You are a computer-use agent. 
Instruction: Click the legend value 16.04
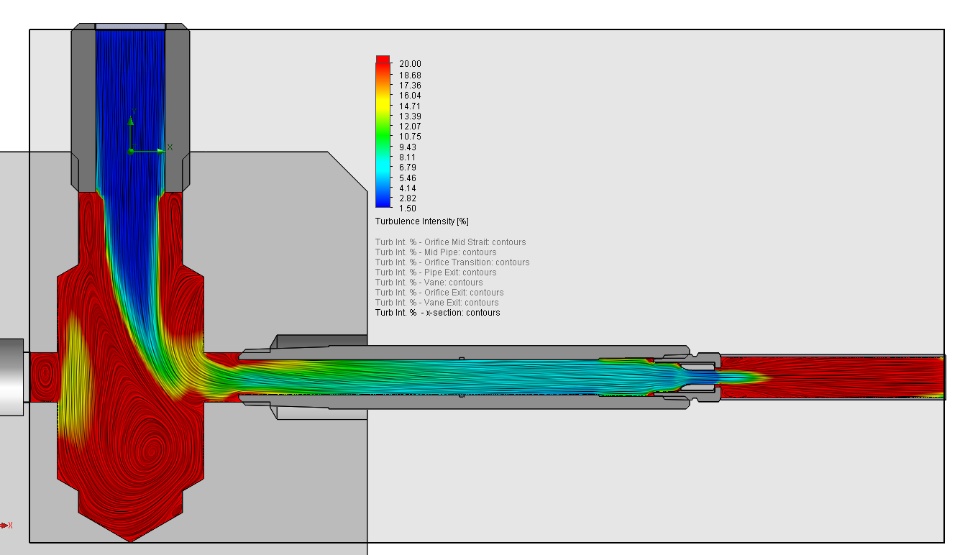point(410,96)
